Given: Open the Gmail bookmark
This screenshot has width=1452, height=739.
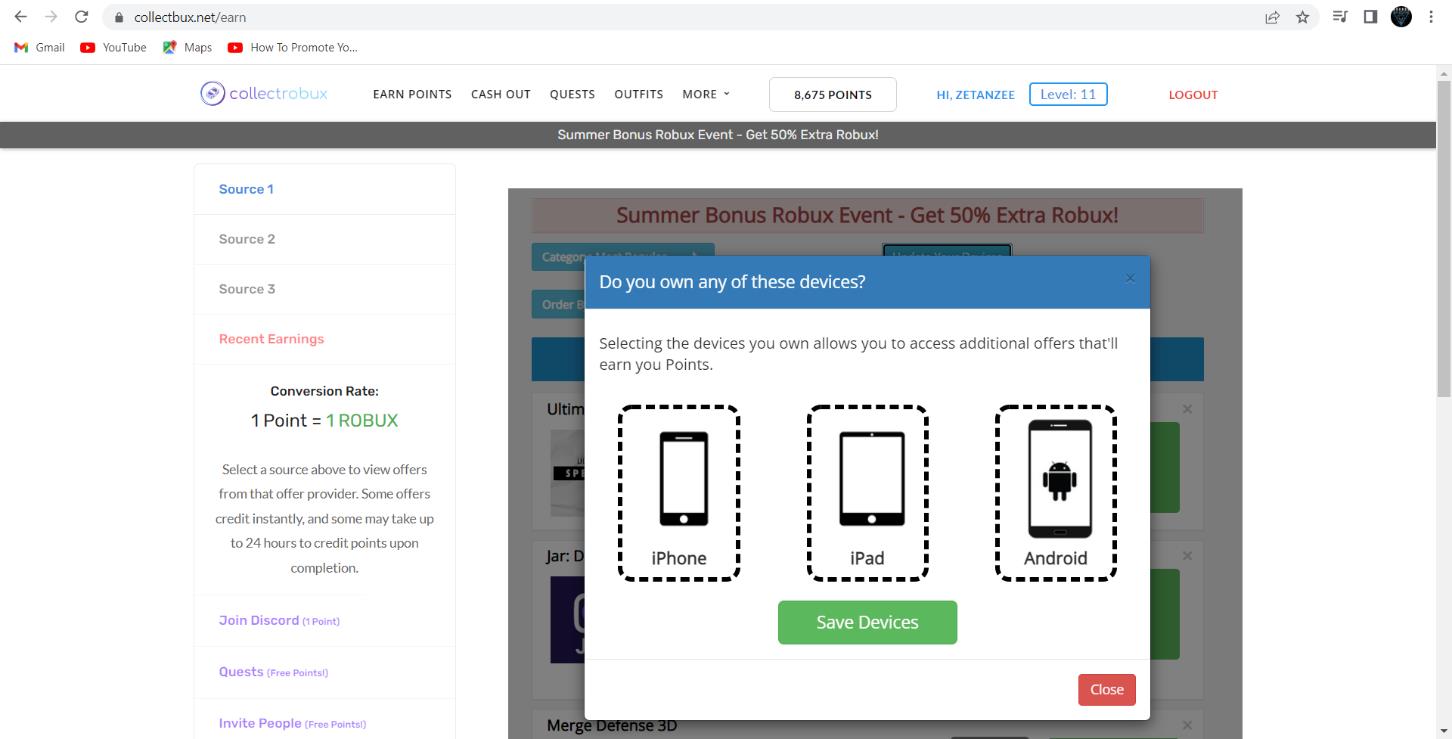Looking at the screenshot, I should (x=39, y=47).
